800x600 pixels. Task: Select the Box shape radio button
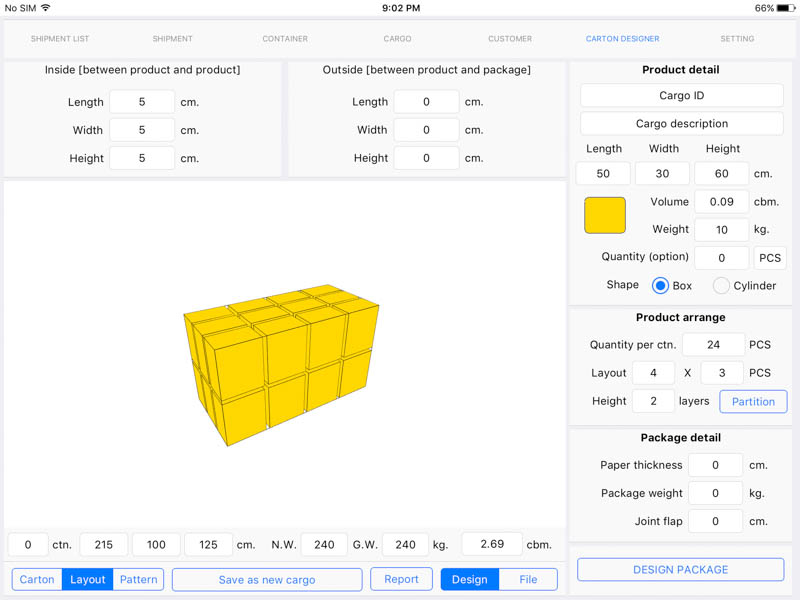[x=660, y=286]
